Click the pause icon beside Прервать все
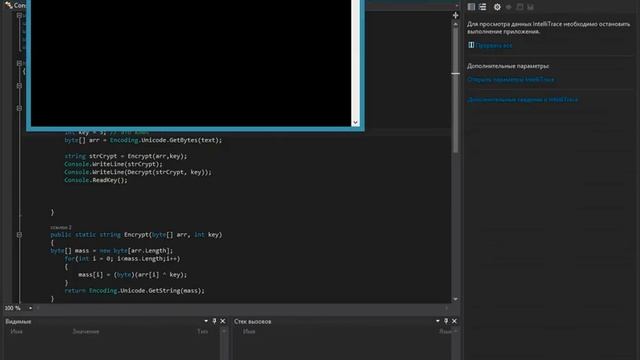 pos(471,45)
